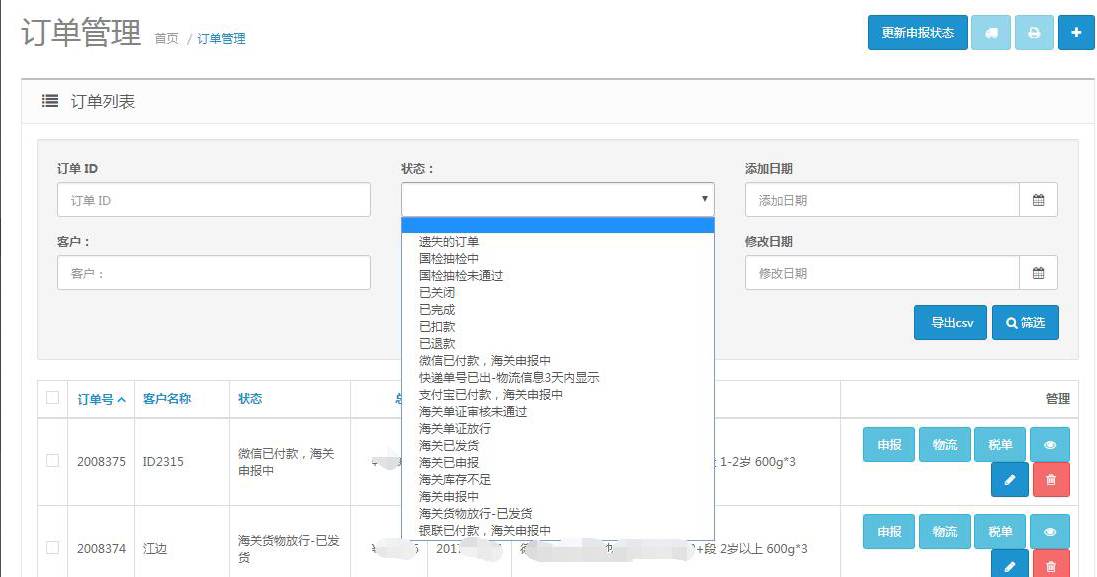The image size is (1097, 577).
Task: Focus the 添加日期 input field
Action: pos(882,200)
